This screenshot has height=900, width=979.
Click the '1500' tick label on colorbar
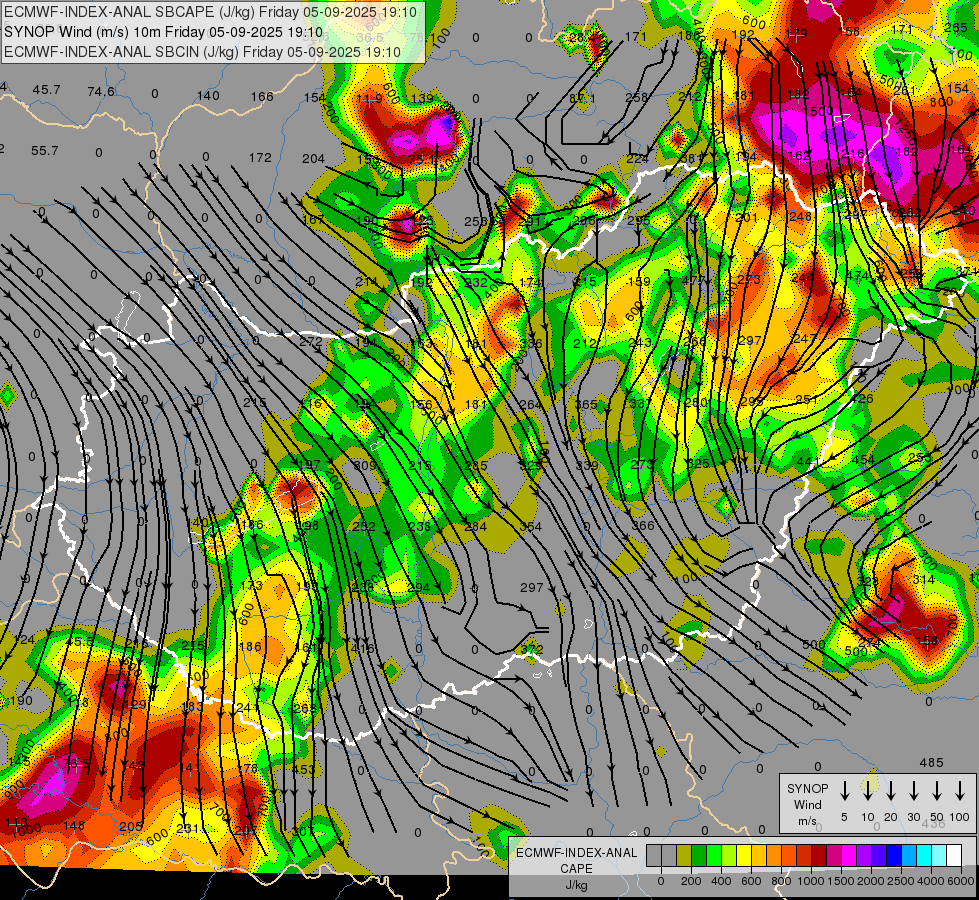click(841, 881)
